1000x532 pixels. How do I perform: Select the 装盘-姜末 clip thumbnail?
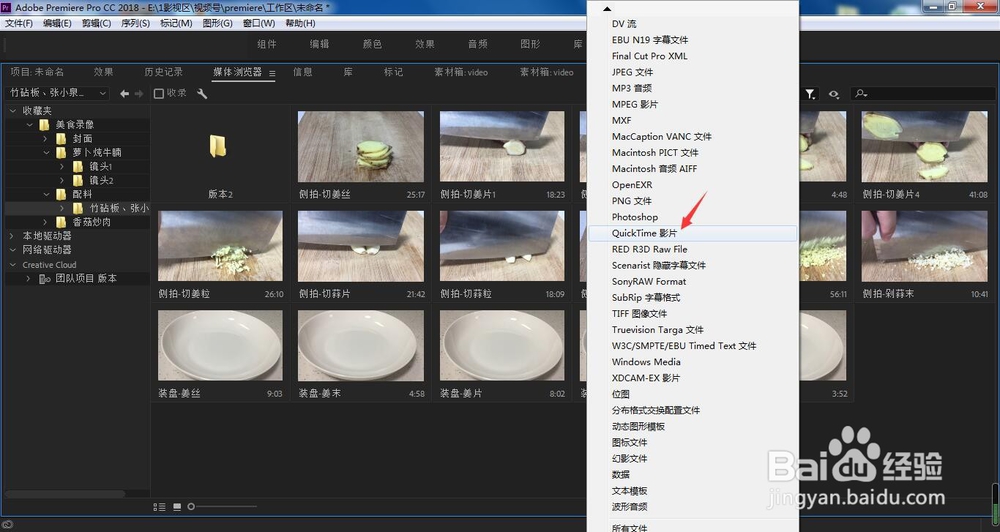361,346
